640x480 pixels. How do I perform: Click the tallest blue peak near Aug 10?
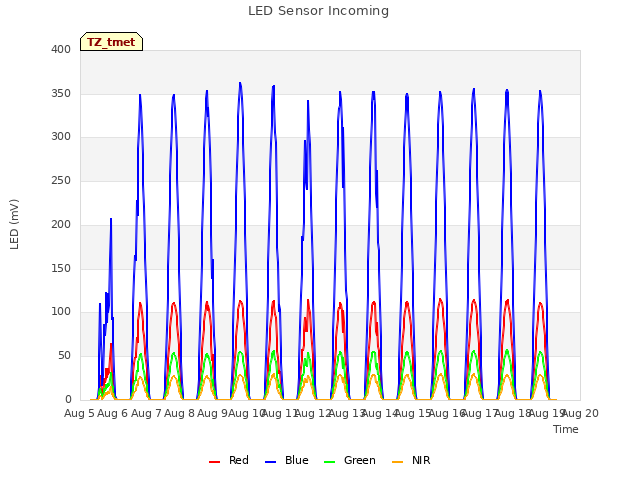[x=240, y=83]
